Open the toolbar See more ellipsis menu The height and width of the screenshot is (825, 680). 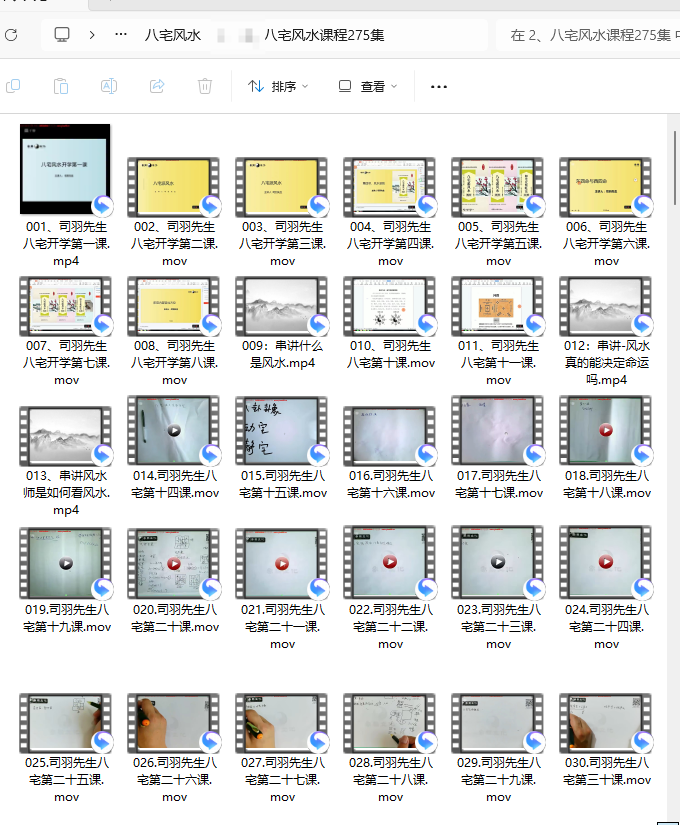click(439, 87)
